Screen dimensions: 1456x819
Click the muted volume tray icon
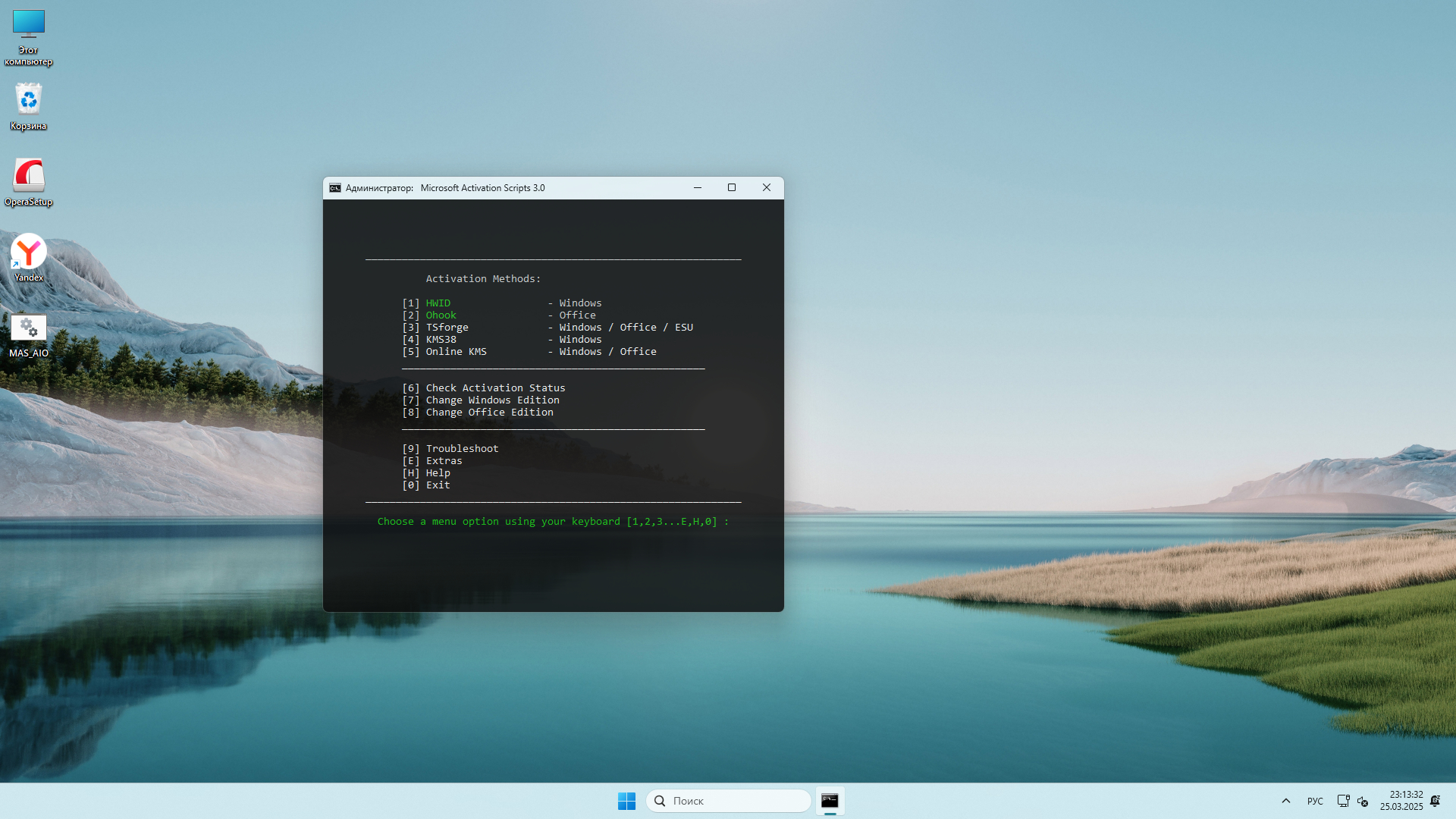(x=1363, y=801)
